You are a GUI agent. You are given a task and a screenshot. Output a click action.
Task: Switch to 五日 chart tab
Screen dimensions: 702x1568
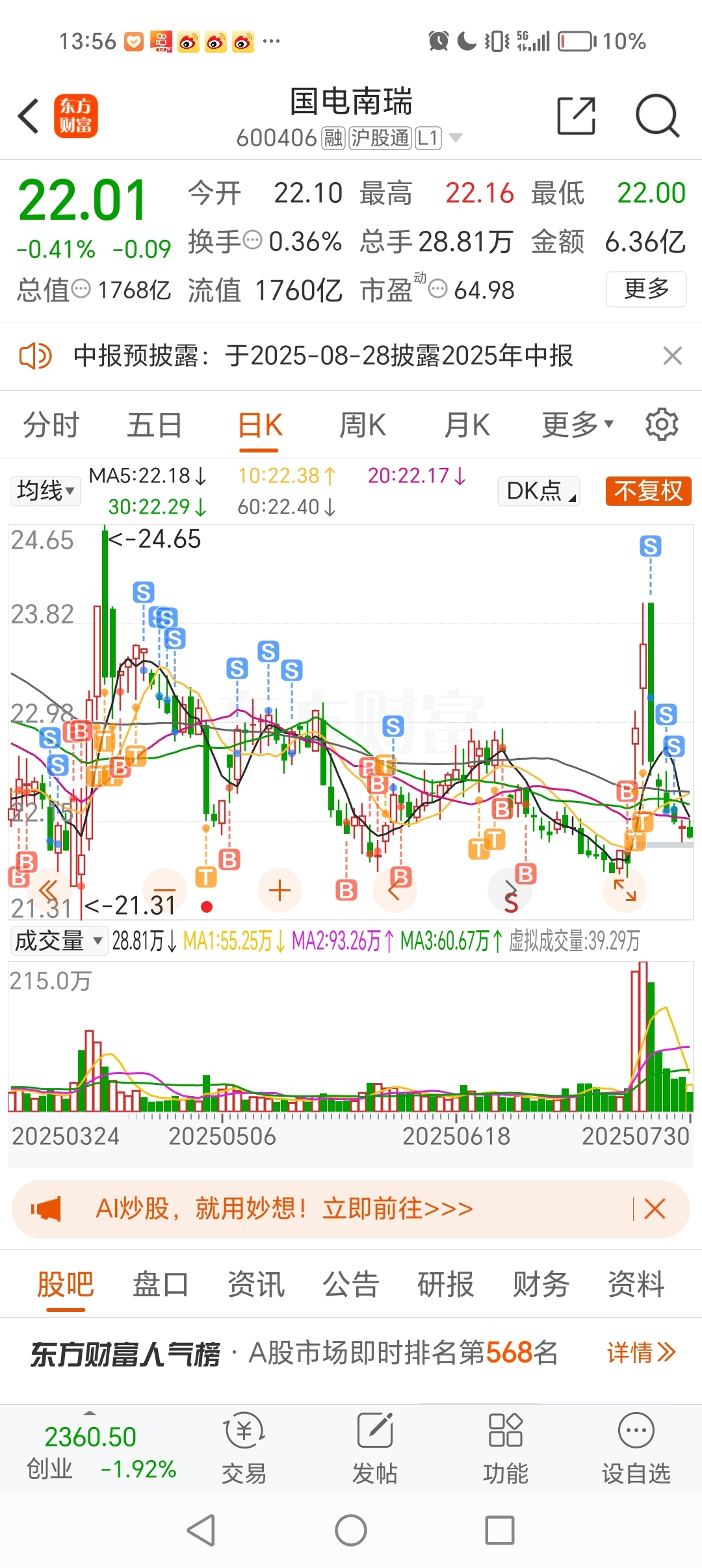pos(155,425)
